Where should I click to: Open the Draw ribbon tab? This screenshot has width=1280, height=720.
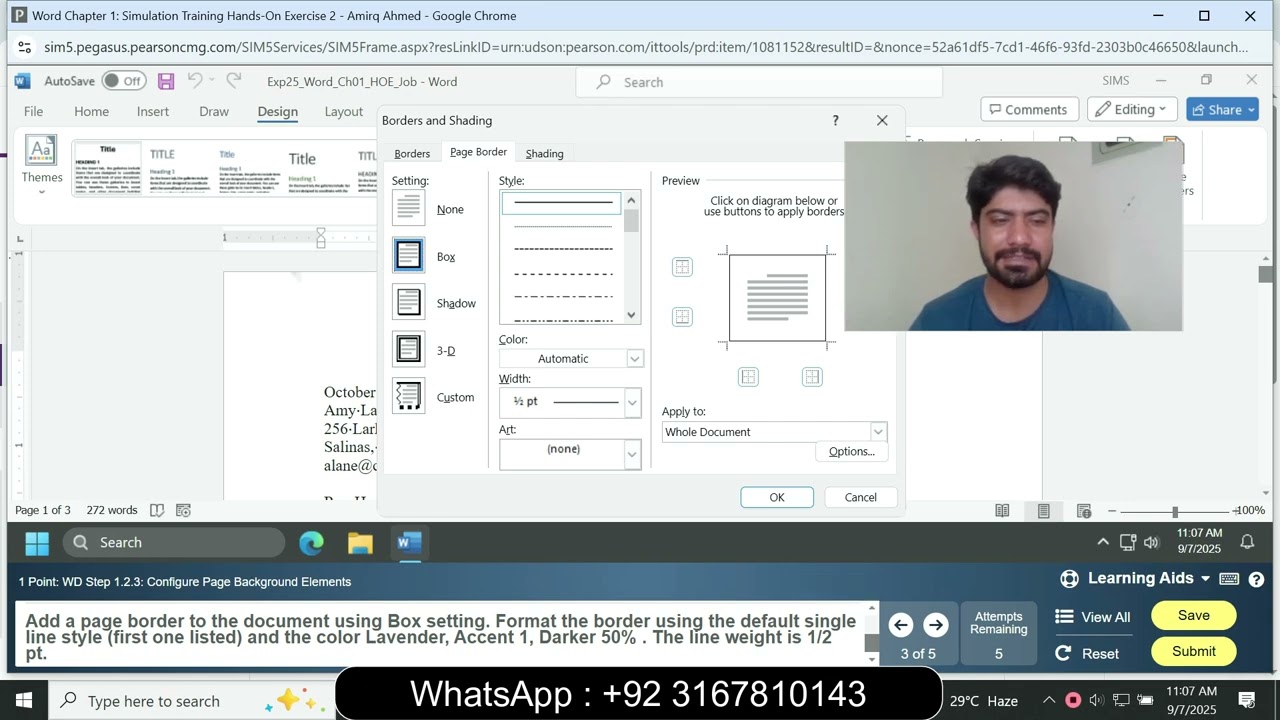214,111
